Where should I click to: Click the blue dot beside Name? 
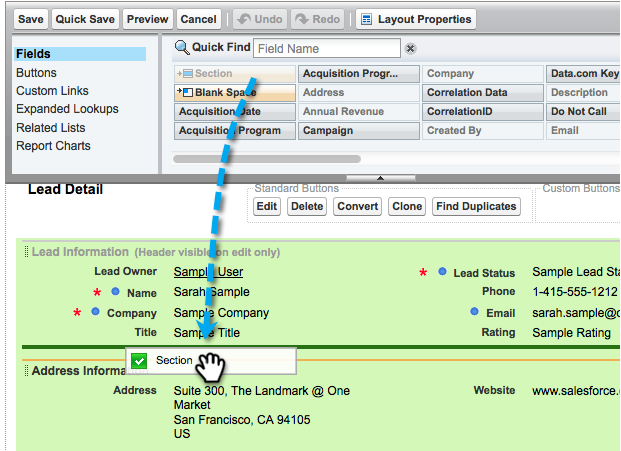click(x=115, y=291)
